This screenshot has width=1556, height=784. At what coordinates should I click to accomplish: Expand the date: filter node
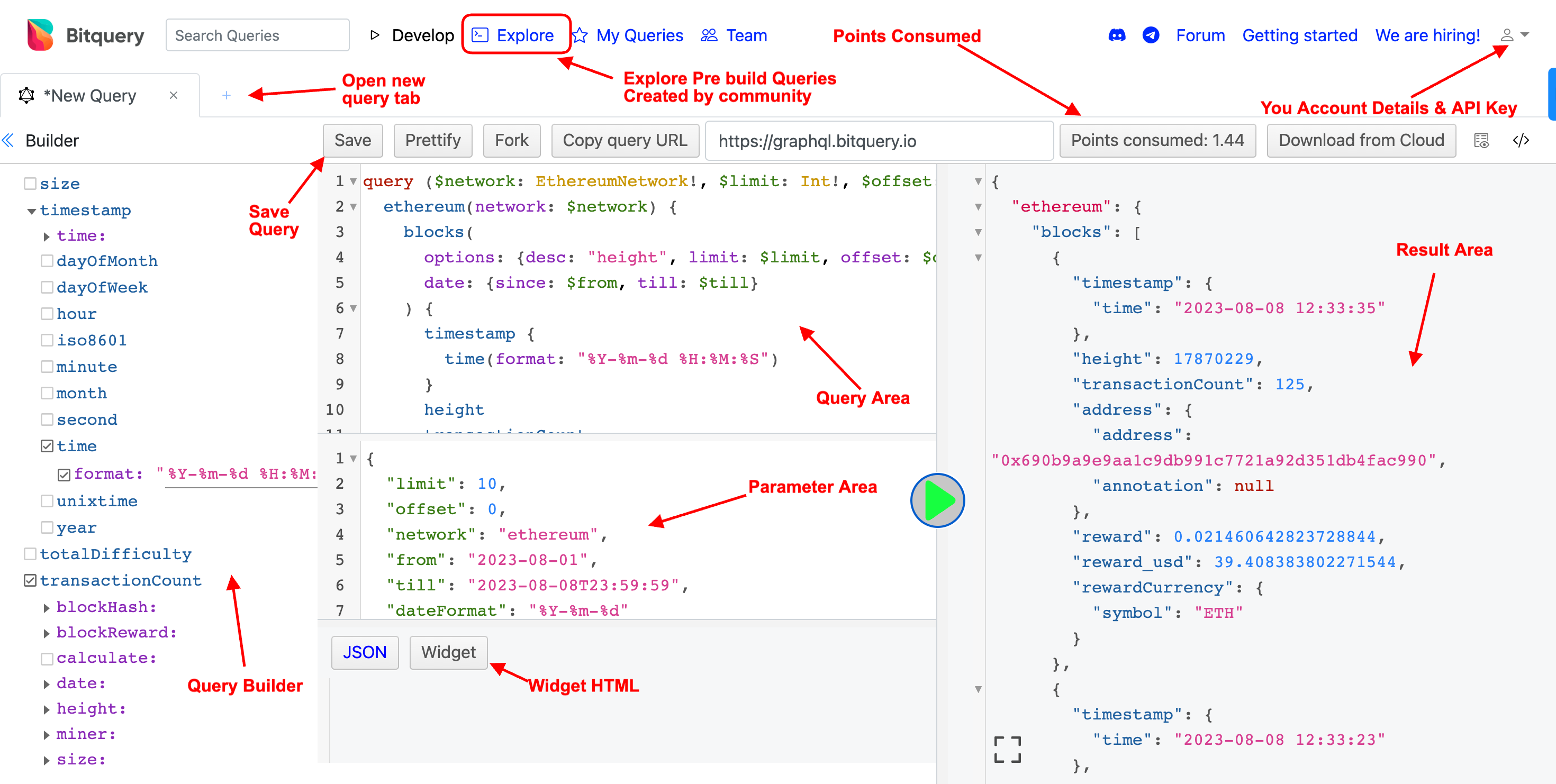tap(47, 684)
